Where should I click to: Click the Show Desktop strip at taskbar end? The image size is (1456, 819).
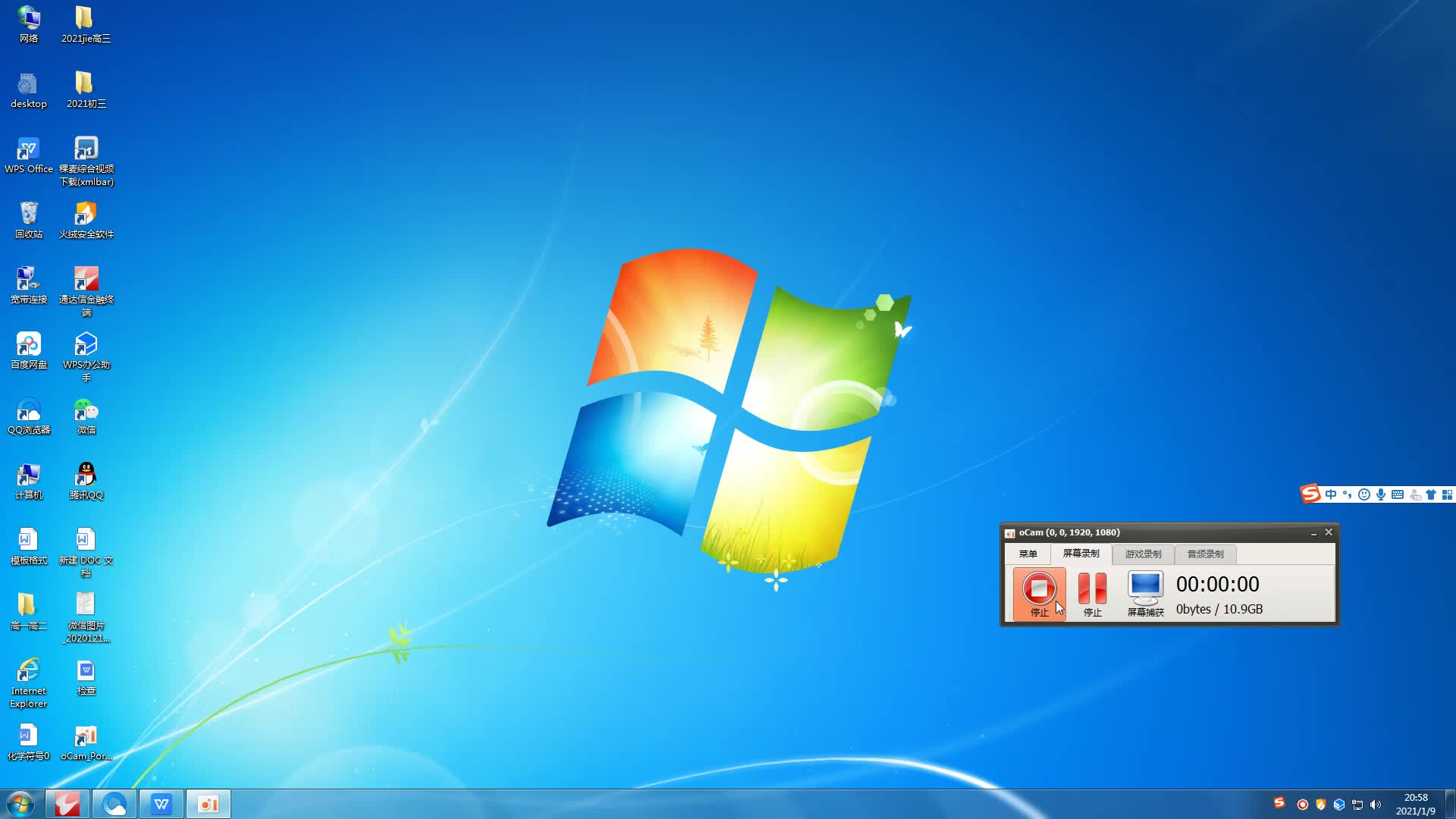(1451, 804)
